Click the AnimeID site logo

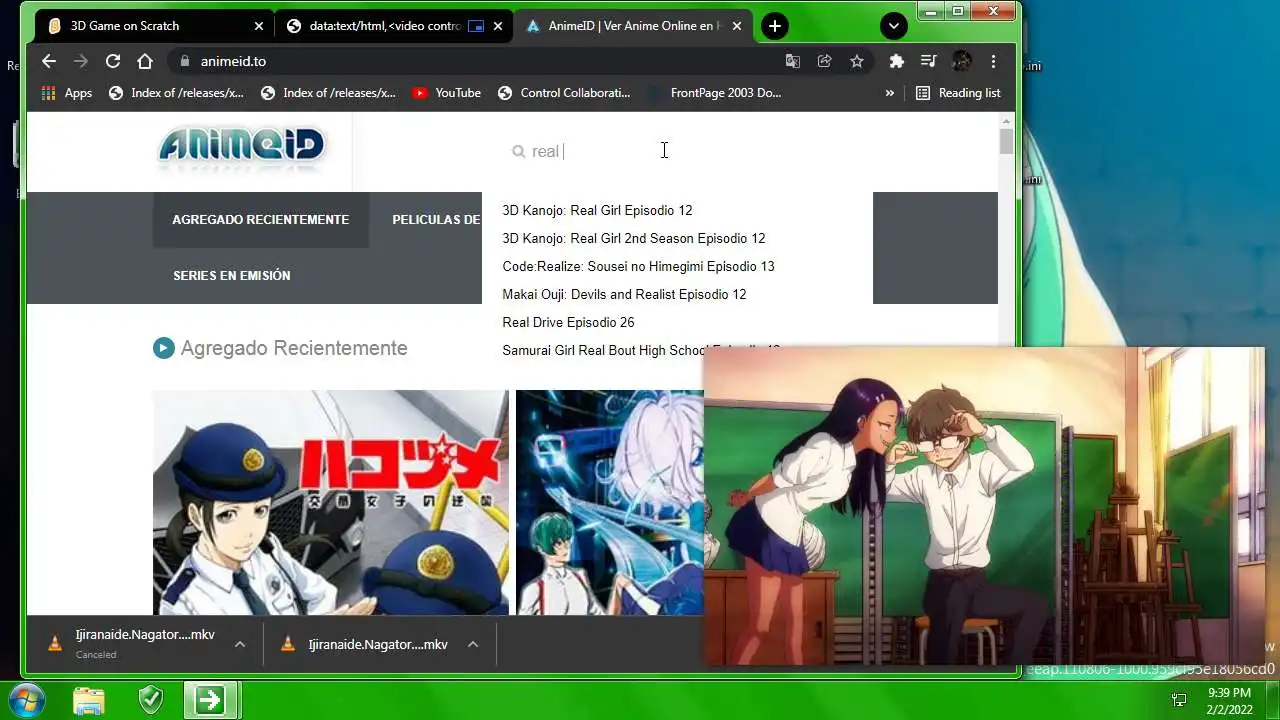pyautogui.click(x=241, y=147)
